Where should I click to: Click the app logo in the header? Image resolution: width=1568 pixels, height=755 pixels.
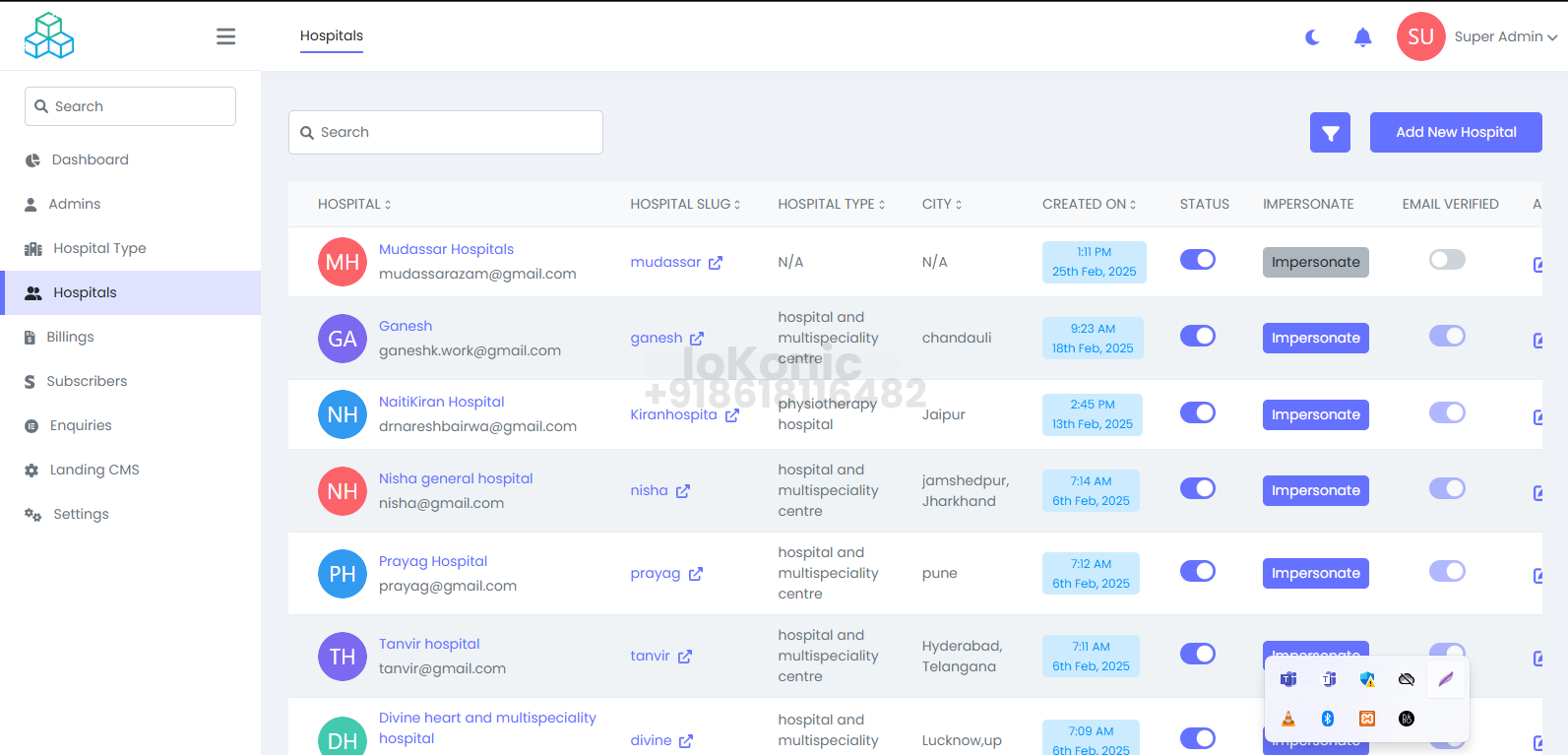49,35
